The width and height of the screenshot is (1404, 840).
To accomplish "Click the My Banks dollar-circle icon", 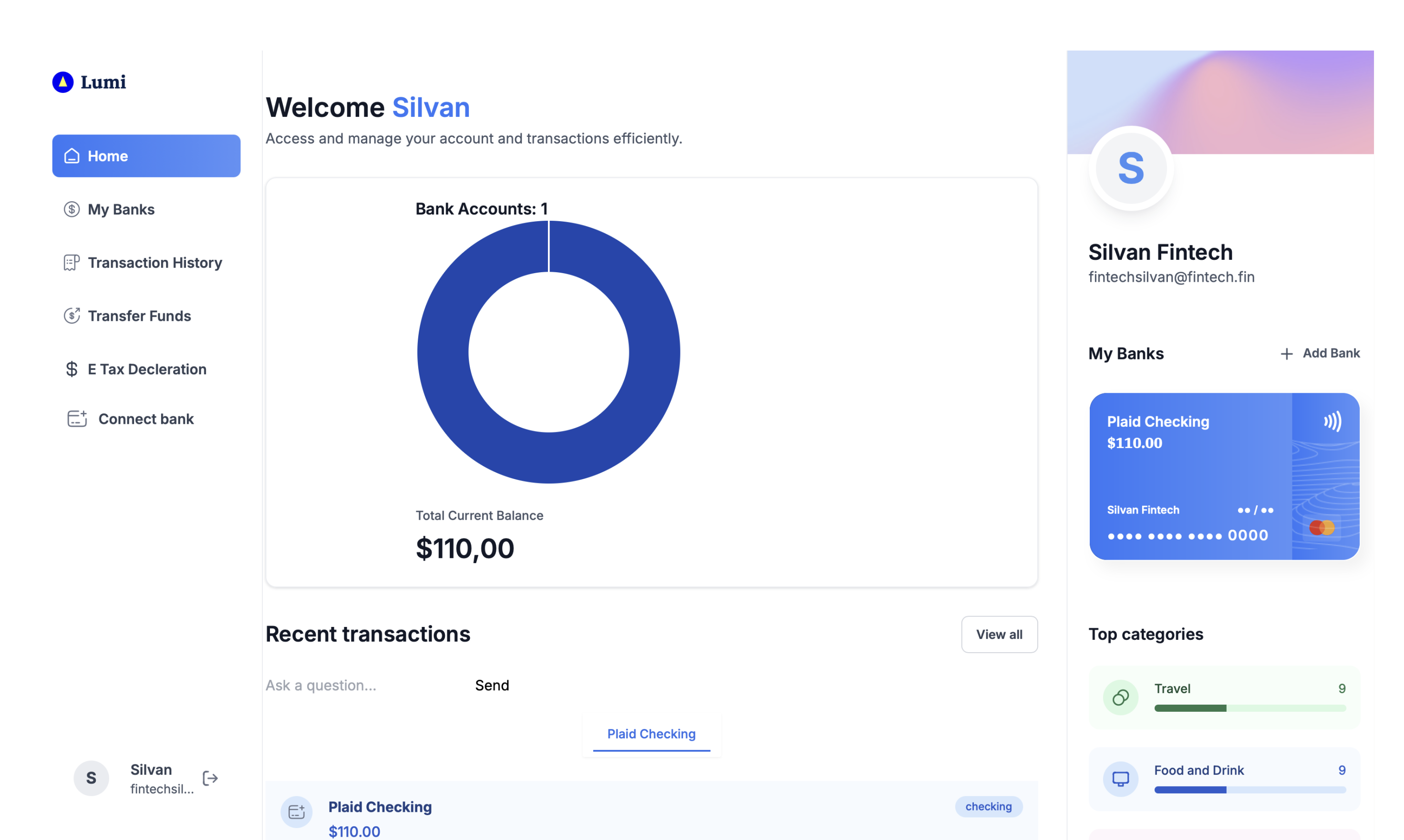I will coord(72,209).
